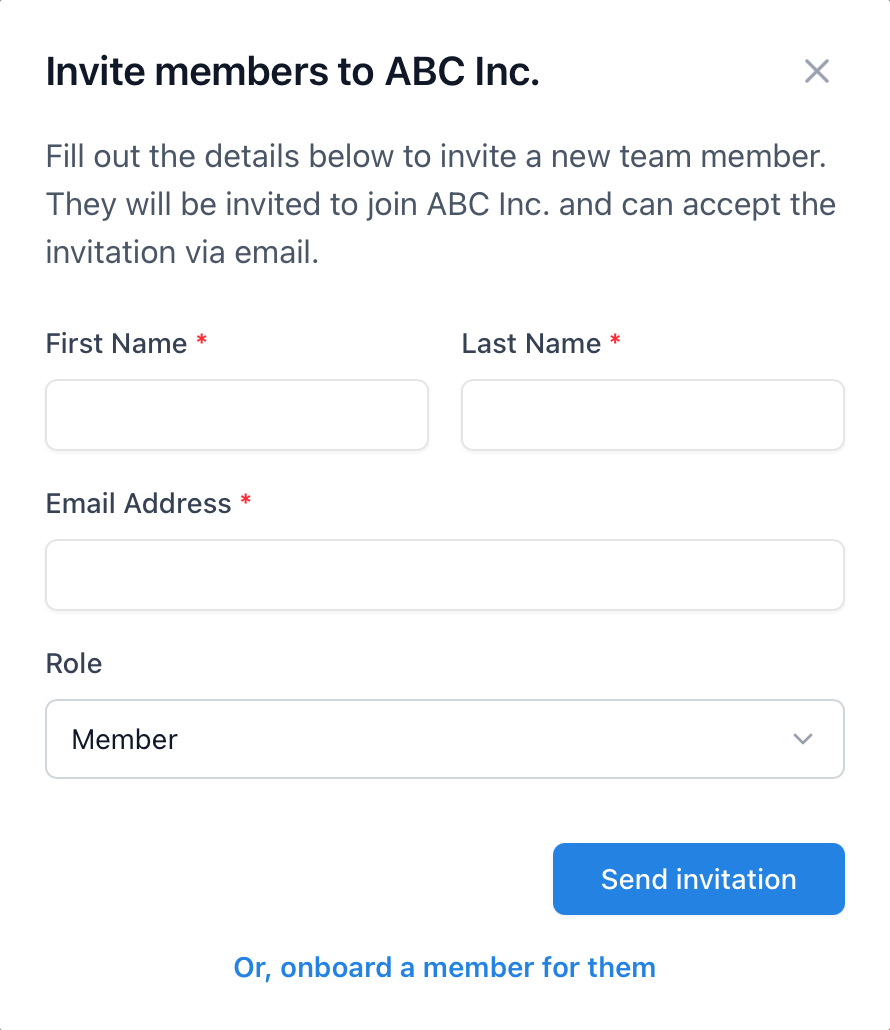Click the chevron icon on the Role selector
This screenshot has height=1030, width=890.
(x=801, y=739)
